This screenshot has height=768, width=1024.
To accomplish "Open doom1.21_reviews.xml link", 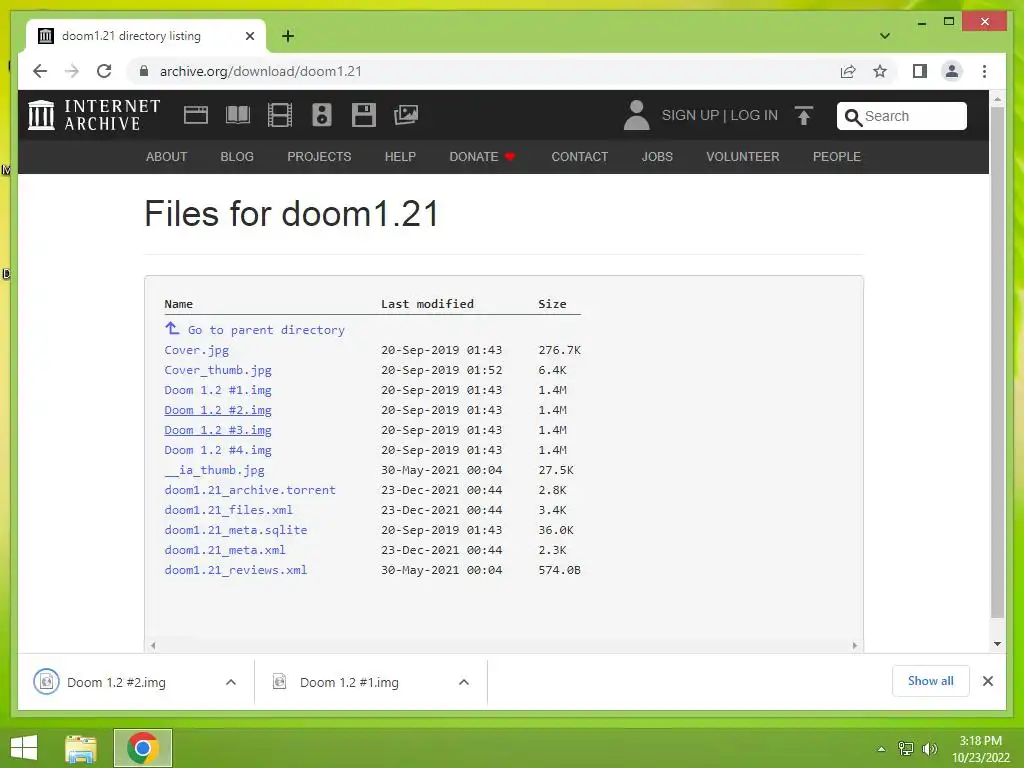I will pyautogui.click(x=236, y=570).
